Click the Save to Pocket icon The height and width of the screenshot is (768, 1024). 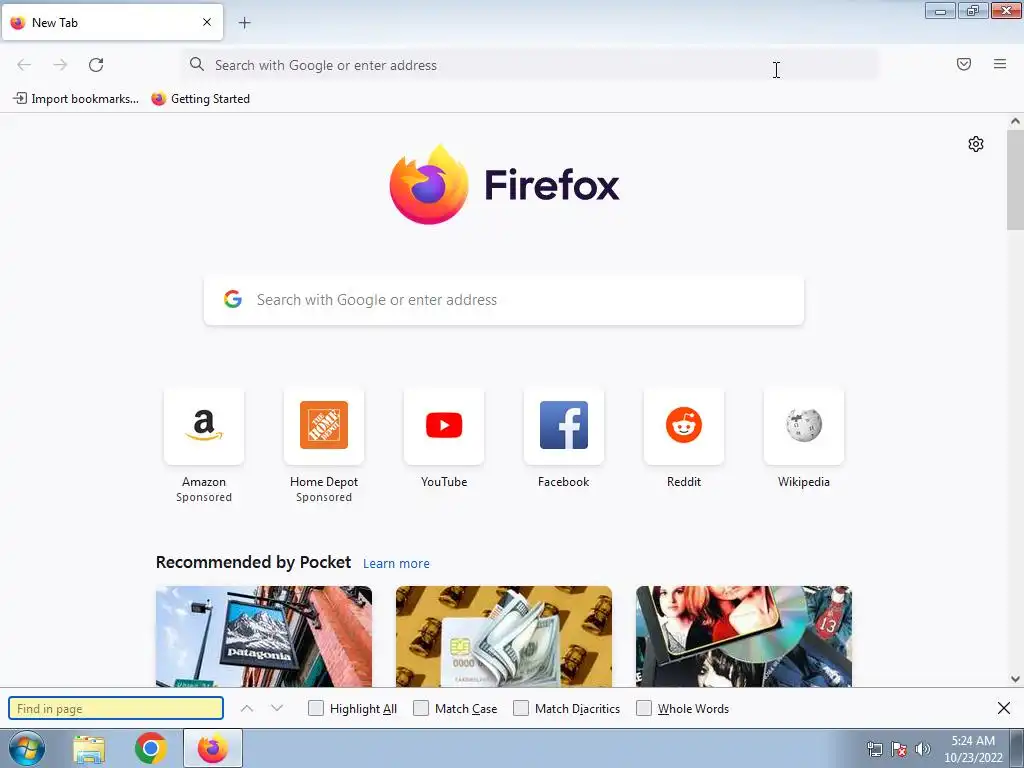[964, 64]
